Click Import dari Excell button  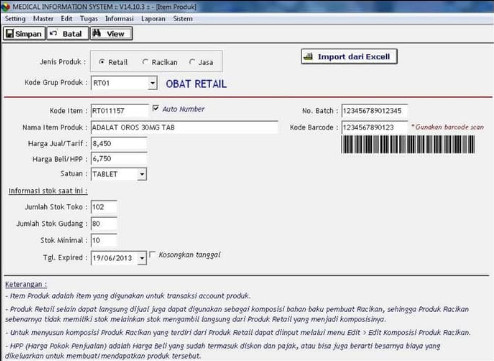349,56
